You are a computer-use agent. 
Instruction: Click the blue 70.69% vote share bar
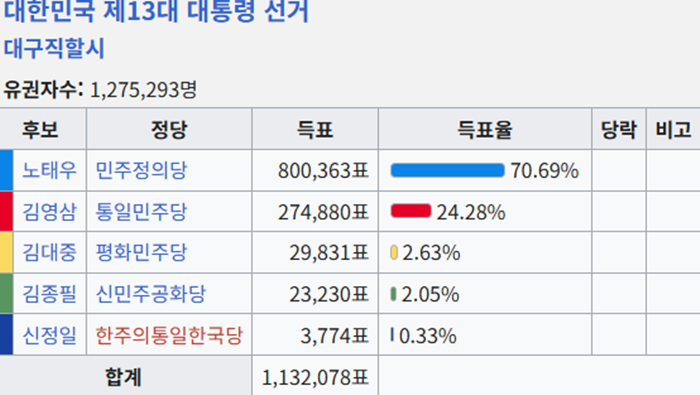[x=448, y=170]
